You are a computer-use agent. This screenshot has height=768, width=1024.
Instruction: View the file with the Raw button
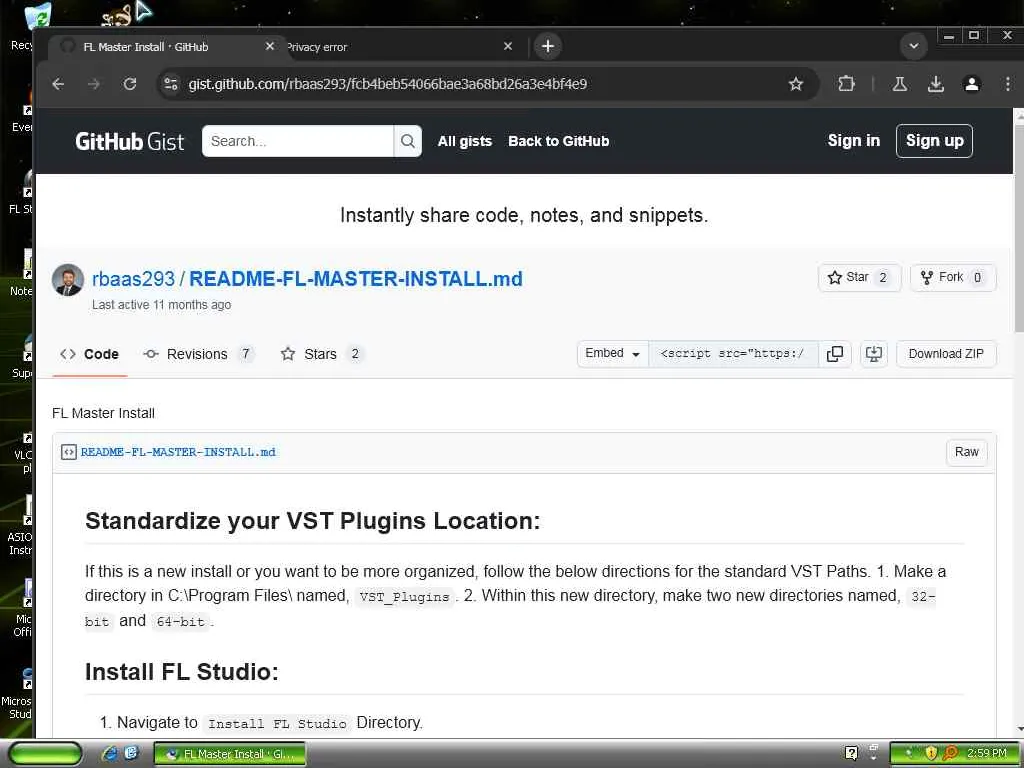tap(967, 452)
